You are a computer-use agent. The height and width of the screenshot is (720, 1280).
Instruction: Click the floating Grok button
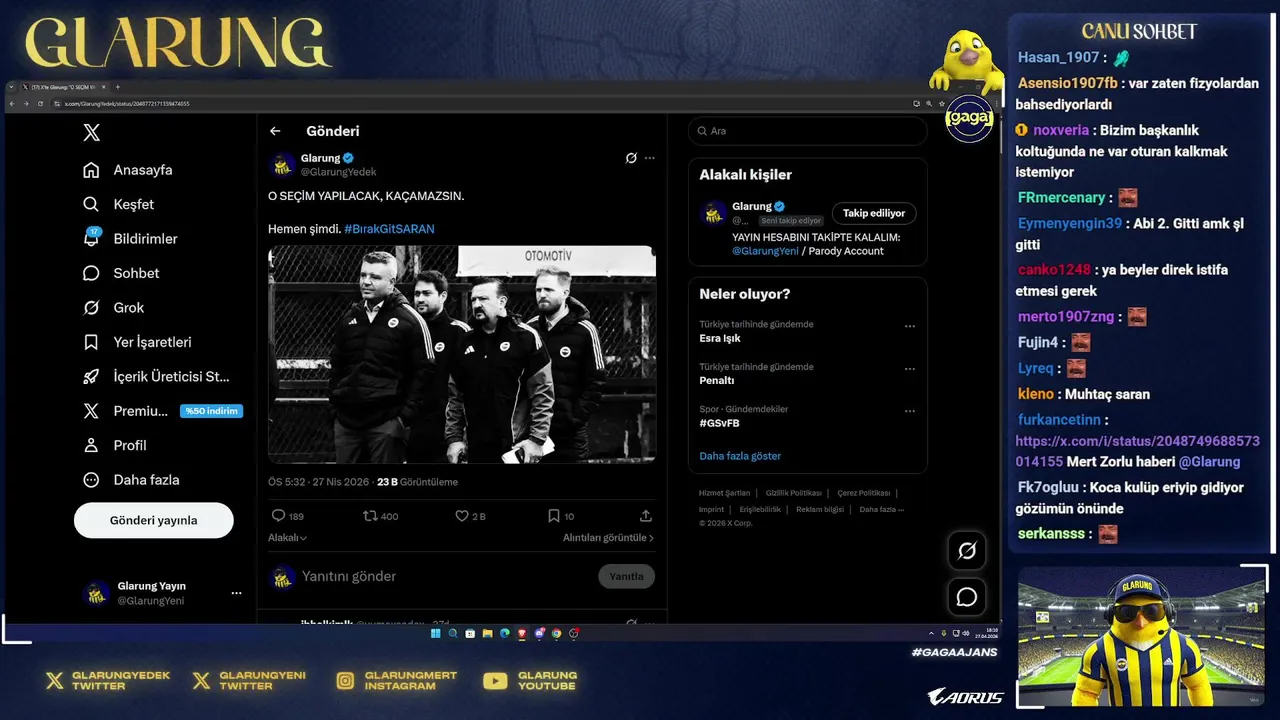pyautogui.click(x=967, y=550)
